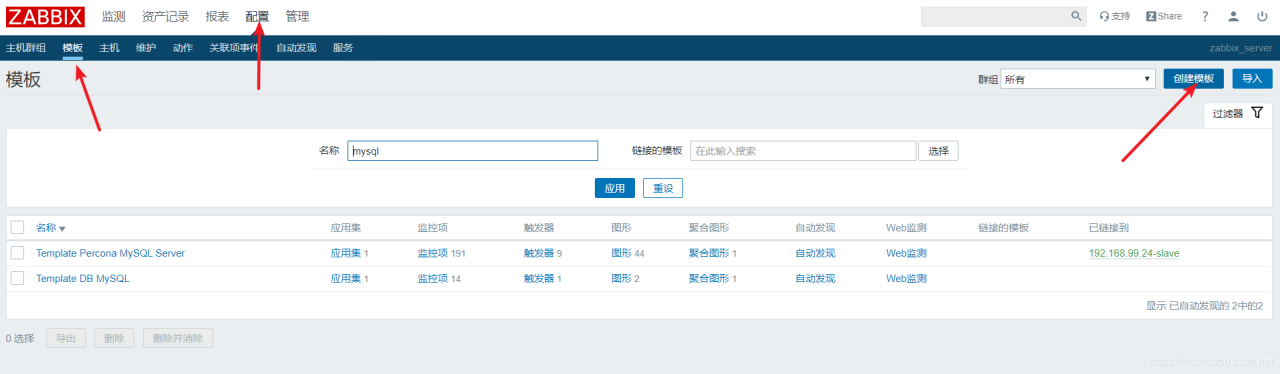Click the 删除并清除 button

177,338
